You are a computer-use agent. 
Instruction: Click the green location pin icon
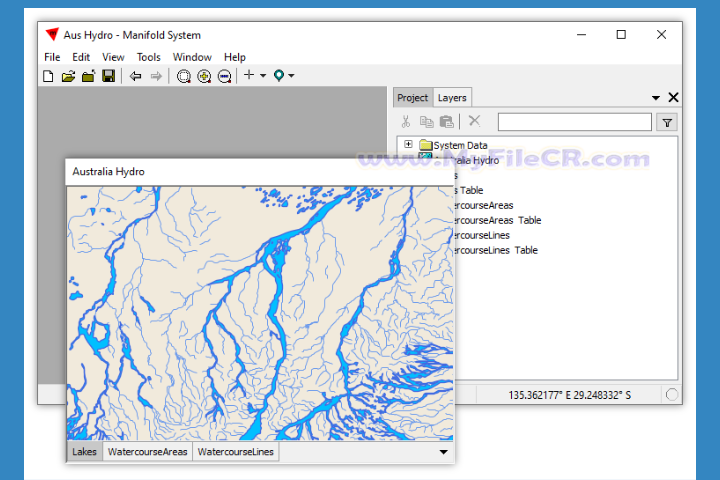279,75
